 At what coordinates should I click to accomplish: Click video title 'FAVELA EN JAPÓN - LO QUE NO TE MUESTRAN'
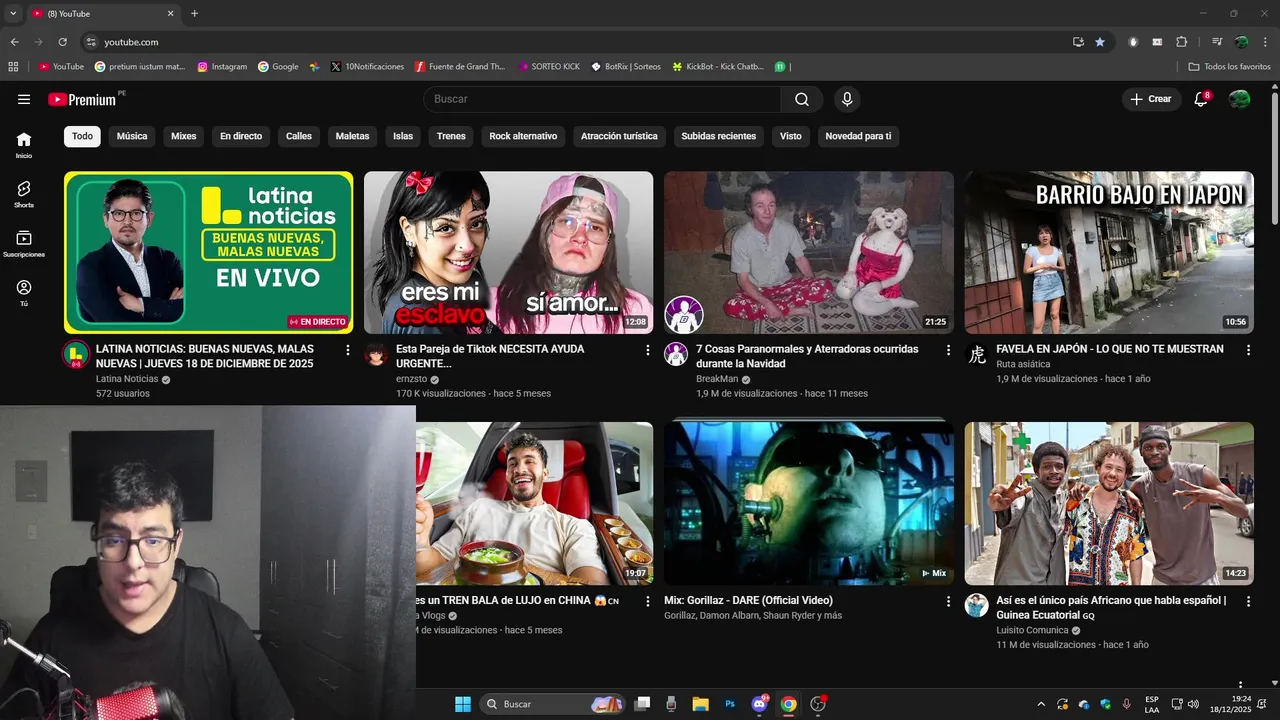[1110, 349]
